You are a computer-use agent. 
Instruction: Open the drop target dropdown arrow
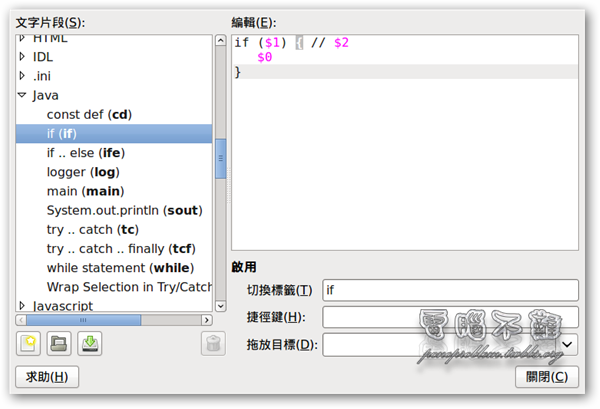click(x=568, y=344)
